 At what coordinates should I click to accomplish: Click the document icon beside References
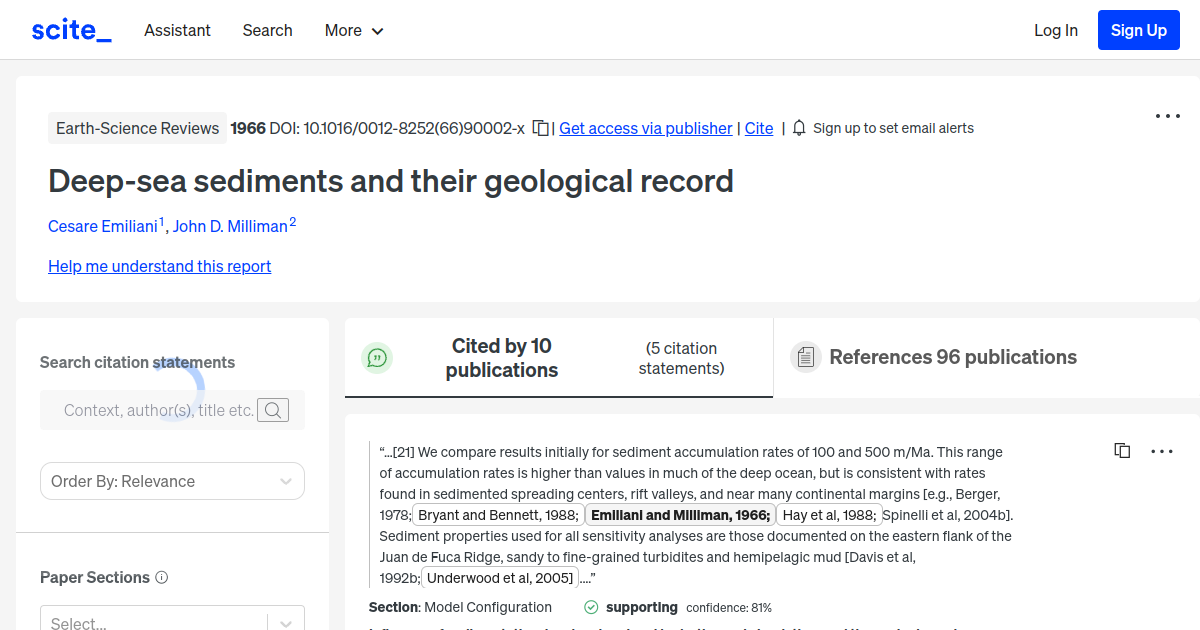(805, 357)
